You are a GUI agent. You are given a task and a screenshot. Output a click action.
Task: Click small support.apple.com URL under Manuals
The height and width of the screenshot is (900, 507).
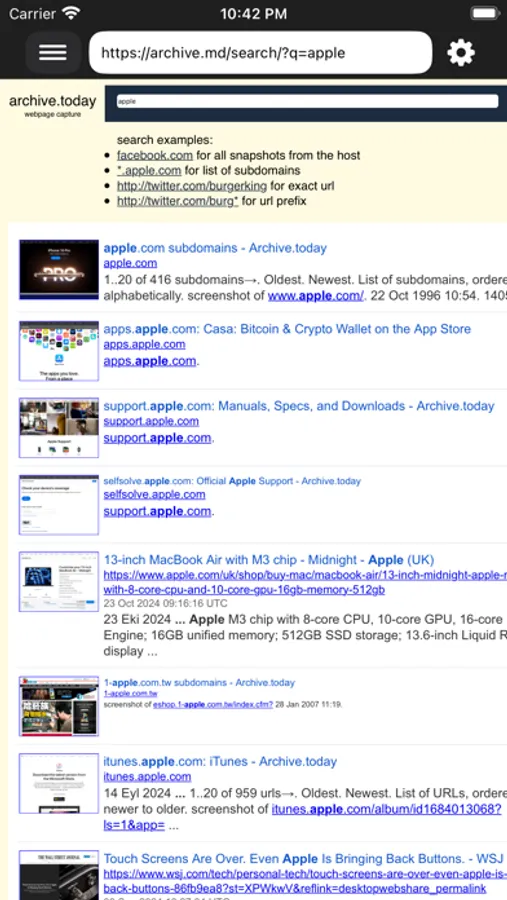[x=151, y=421]
